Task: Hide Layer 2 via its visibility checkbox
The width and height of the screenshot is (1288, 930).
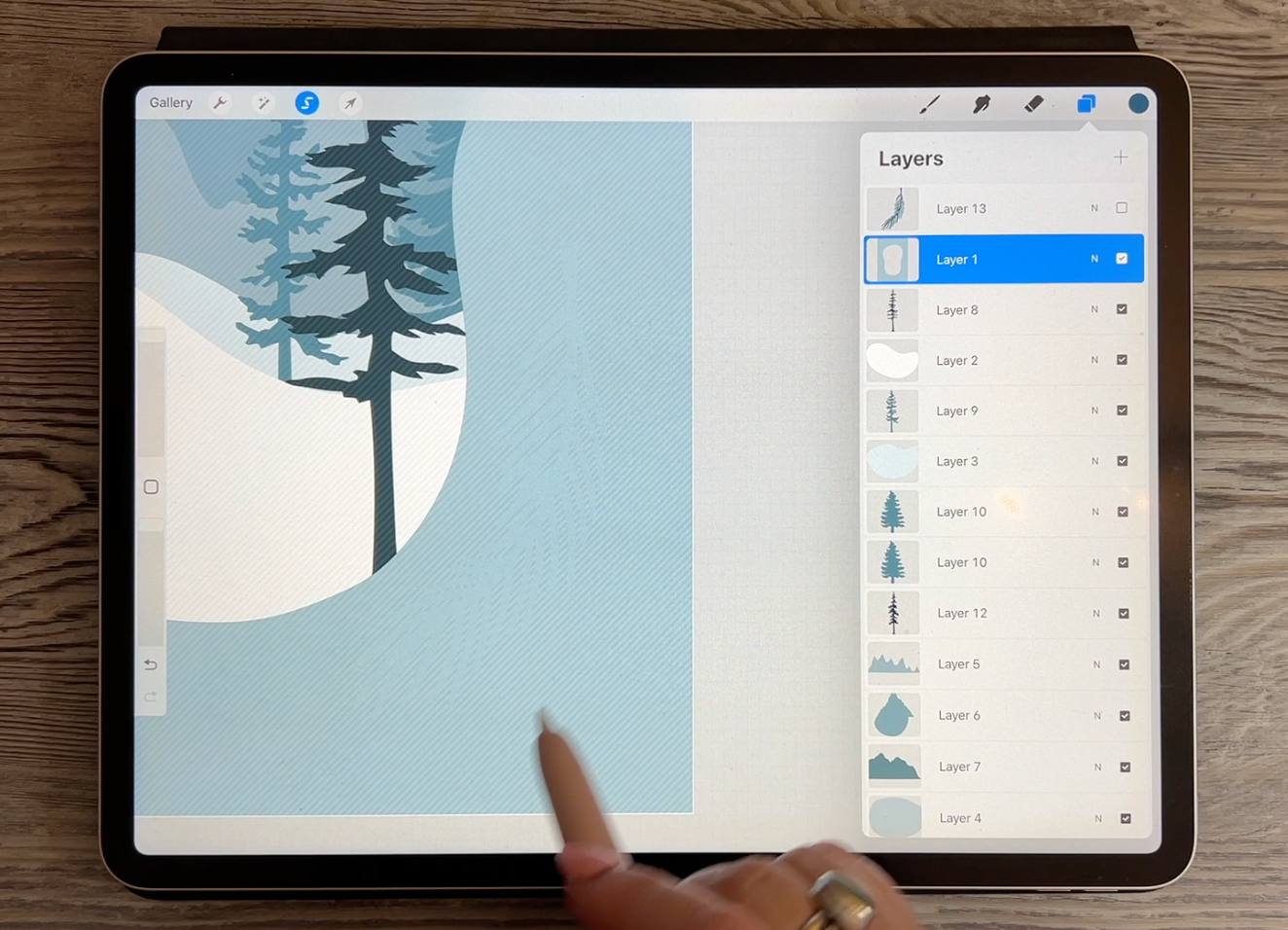Action: pyautogui.click(x=1122, y=360)
